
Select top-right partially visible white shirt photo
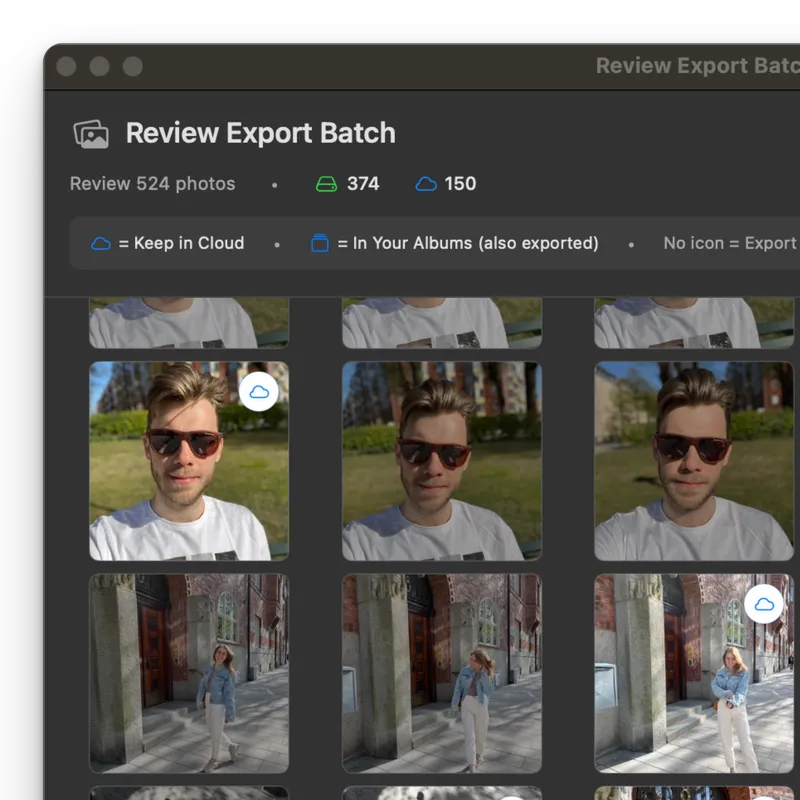pyautogui.click(x=694, y=323)
